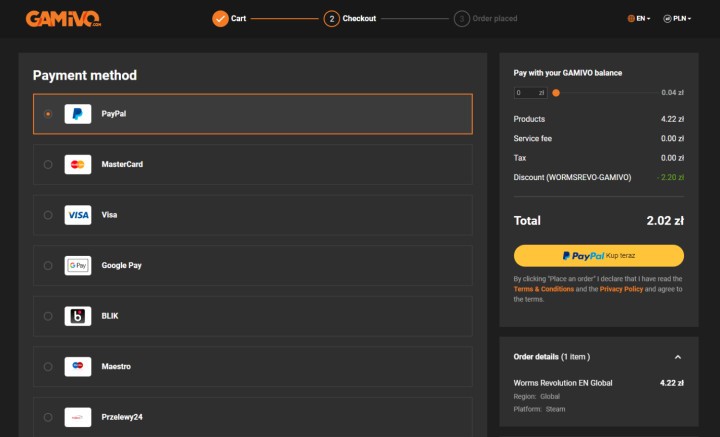Select the Maestro radio button
The height and width of the screenshot is (437, 720).
click(x=48, y=366)
